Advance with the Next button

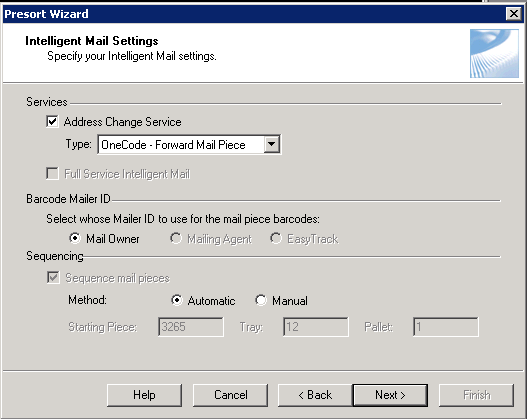tap(390, 395)
